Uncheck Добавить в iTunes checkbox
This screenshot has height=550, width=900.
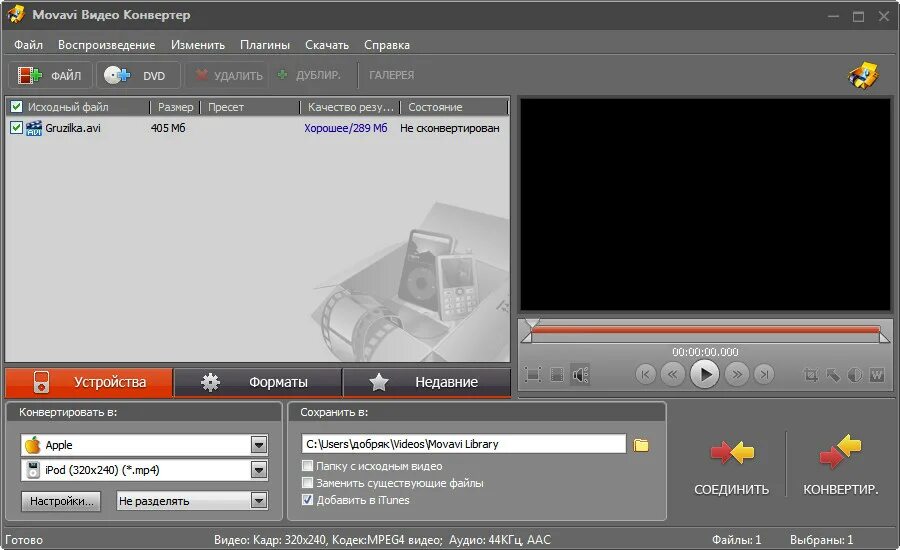(308, 499)
